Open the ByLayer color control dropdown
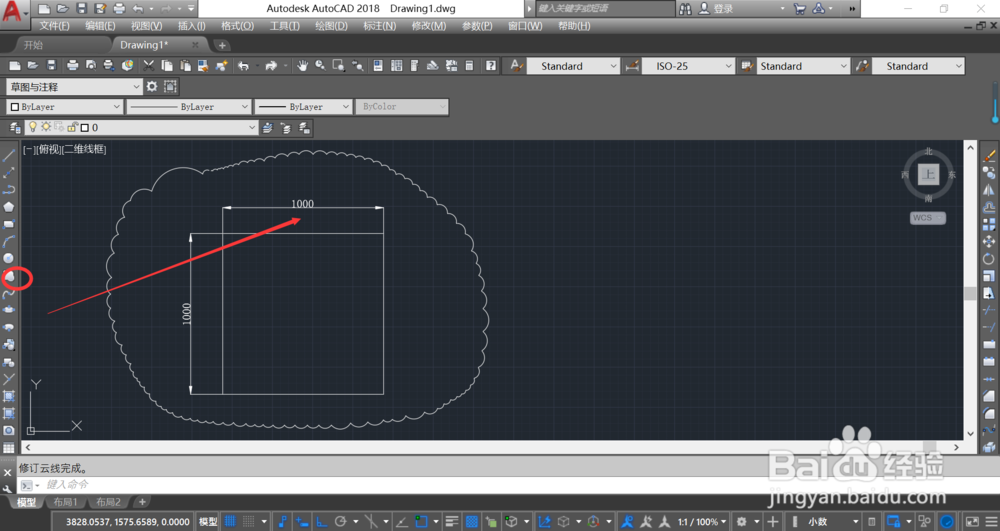 pos(64,106)
